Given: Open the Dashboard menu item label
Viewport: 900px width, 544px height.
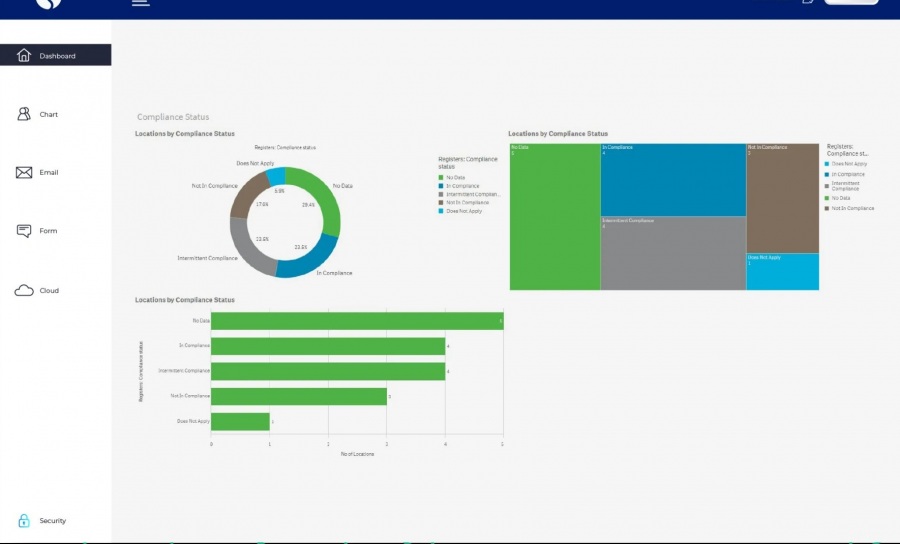Looking at the screenshot, I should point(57,56).
